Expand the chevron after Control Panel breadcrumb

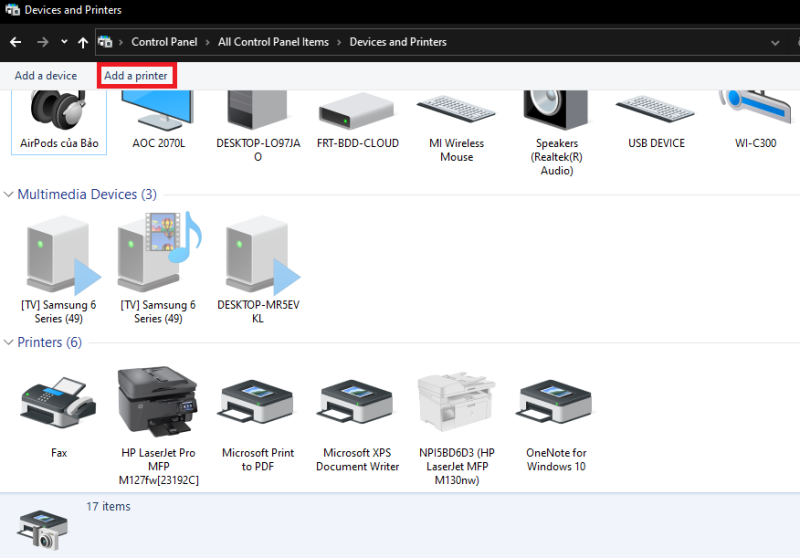click(208, 42)
